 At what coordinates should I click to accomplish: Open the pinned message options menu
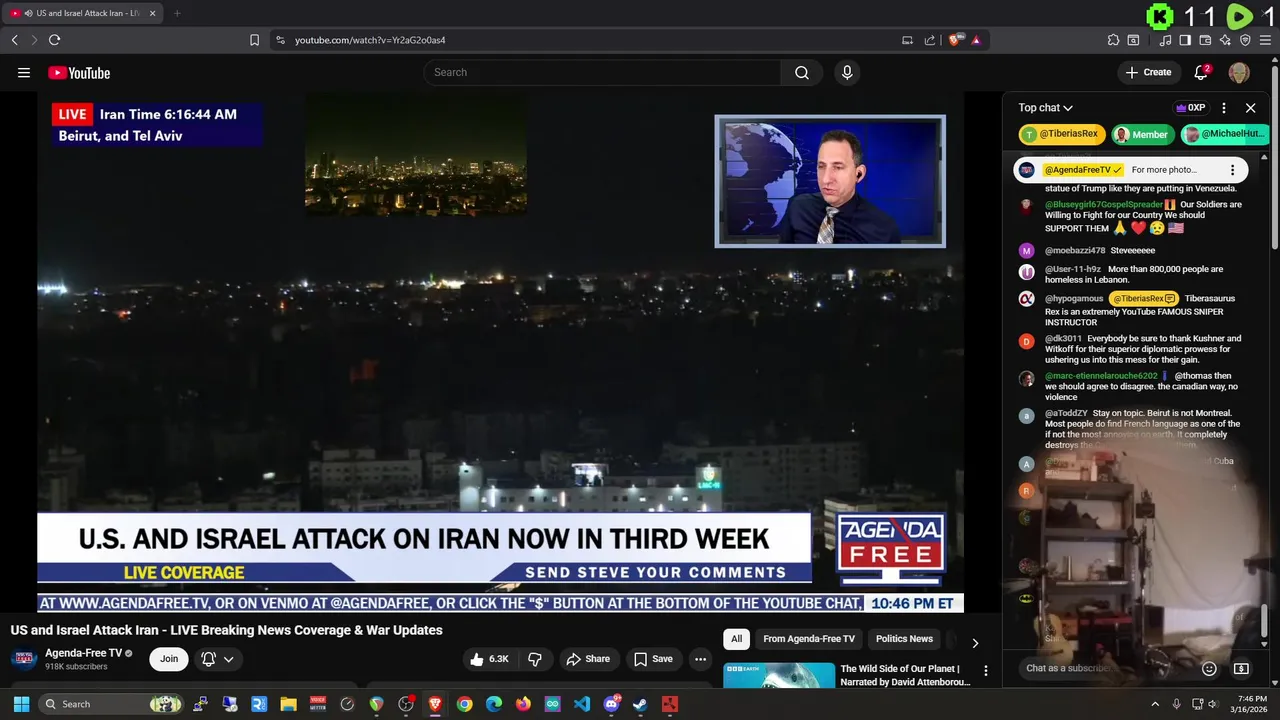[x=1232, y=170]
